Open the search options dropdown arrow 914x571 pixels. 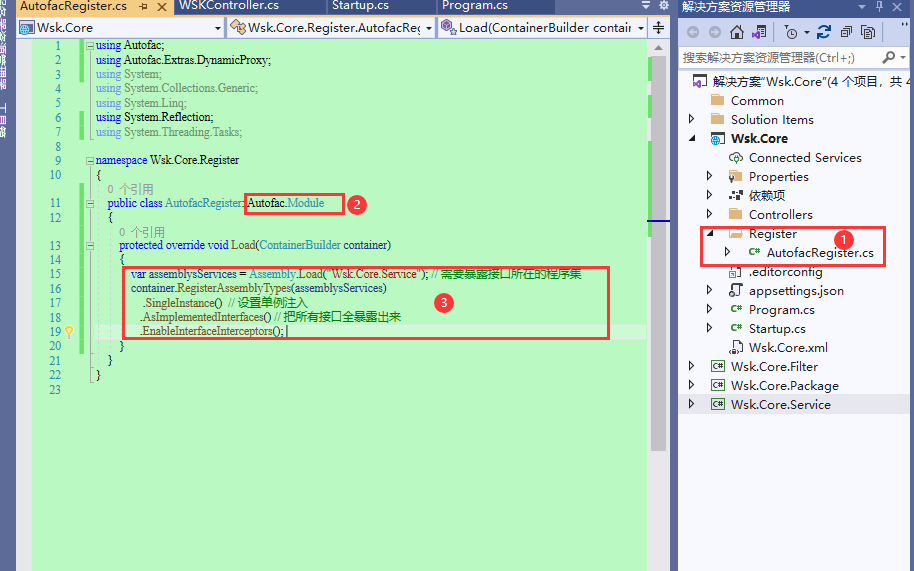pyautogui.click(x=903, y=57)
